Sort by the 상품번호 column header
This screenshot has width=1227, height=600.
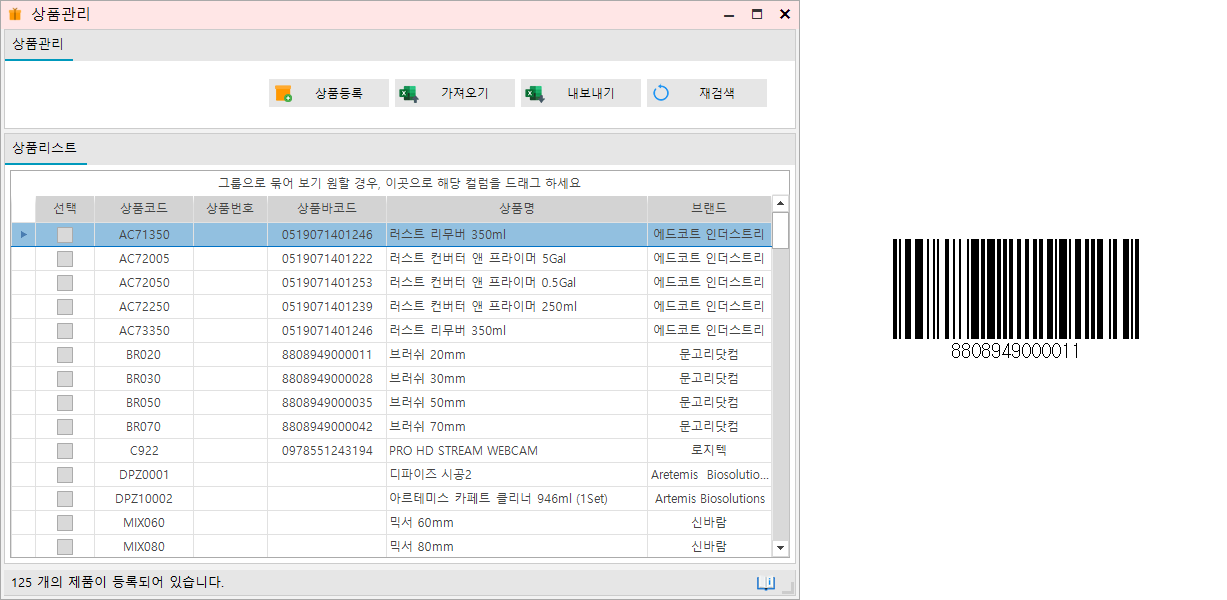tap(230, 209)
